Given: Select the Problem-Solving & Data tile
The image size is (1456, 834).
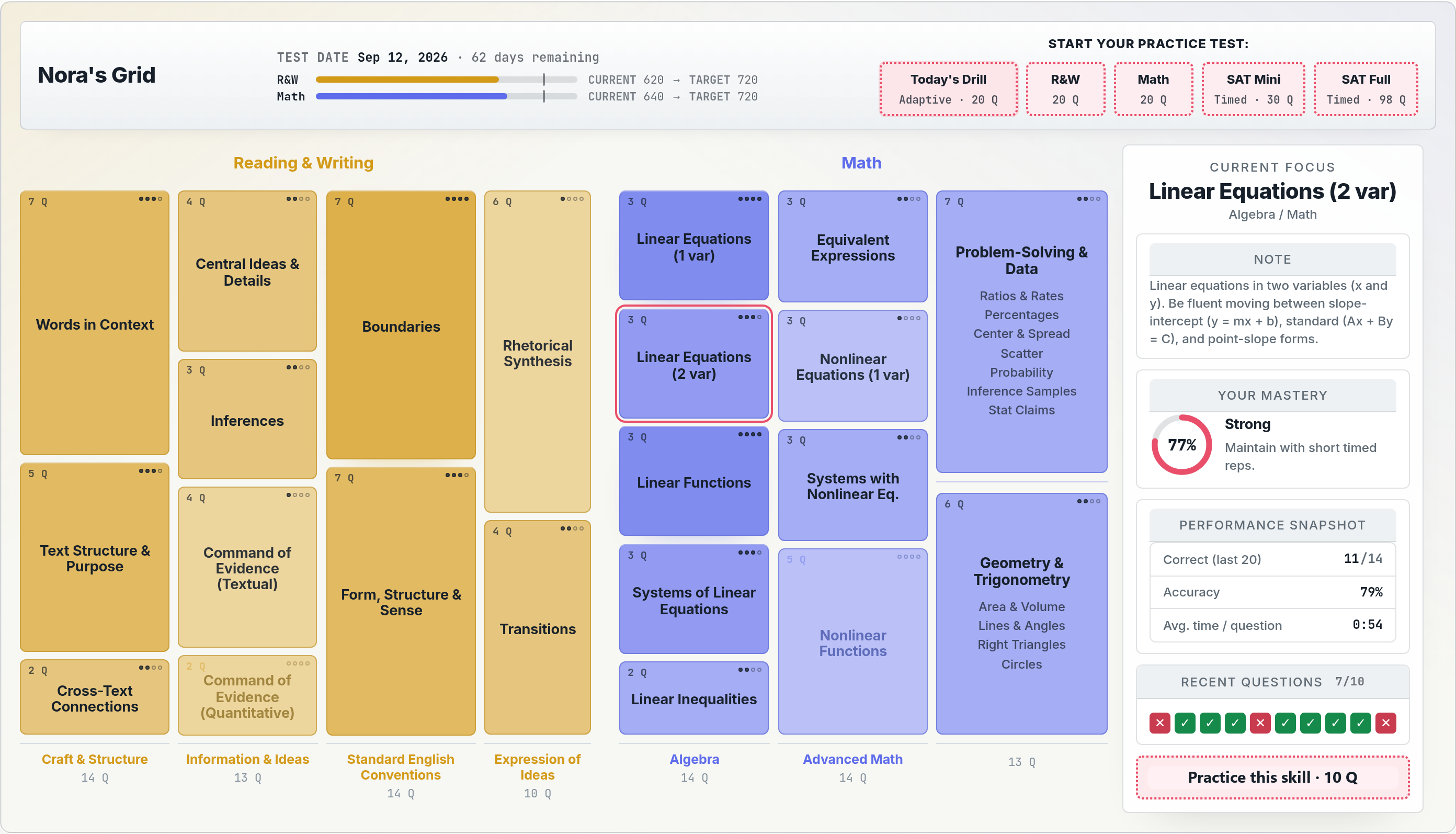Looking at the screenshot, I should 1021,332.
